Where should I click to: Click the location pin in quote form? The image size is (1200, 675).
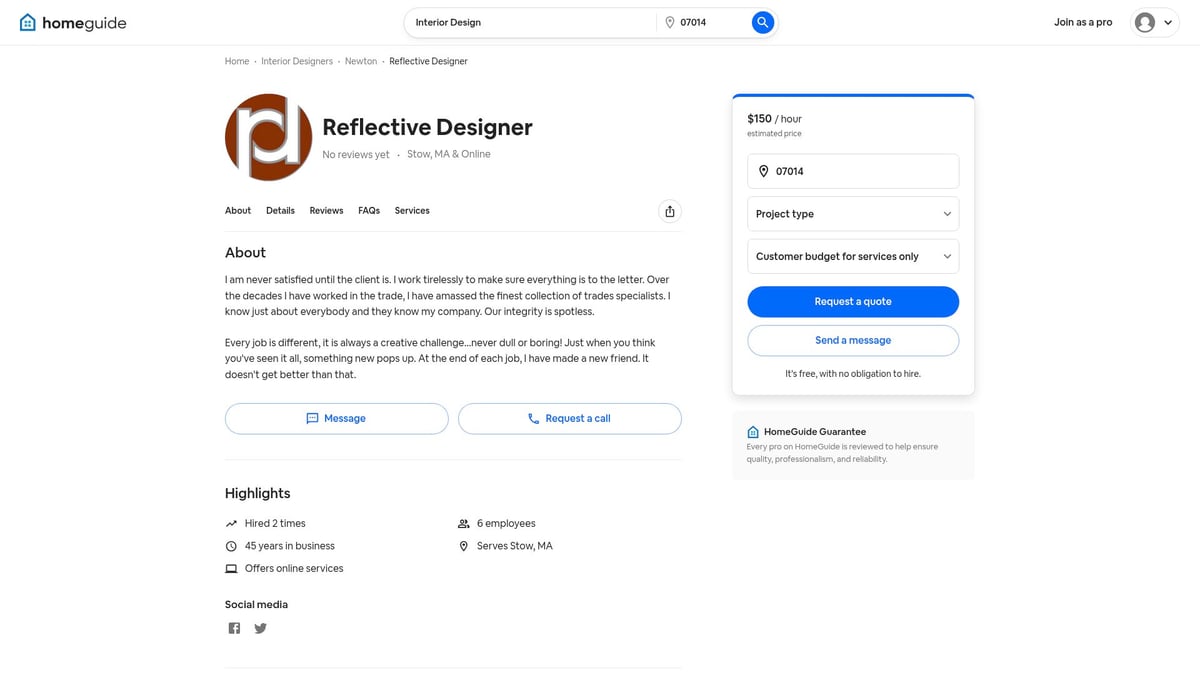[764, 171]
